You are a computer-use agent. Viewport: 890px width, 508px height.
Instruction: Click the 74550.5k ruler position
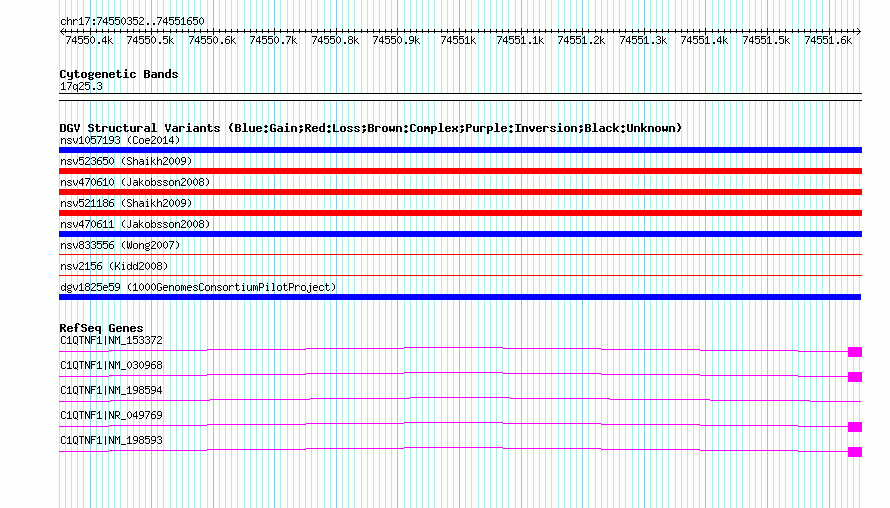tap(150, 40)
